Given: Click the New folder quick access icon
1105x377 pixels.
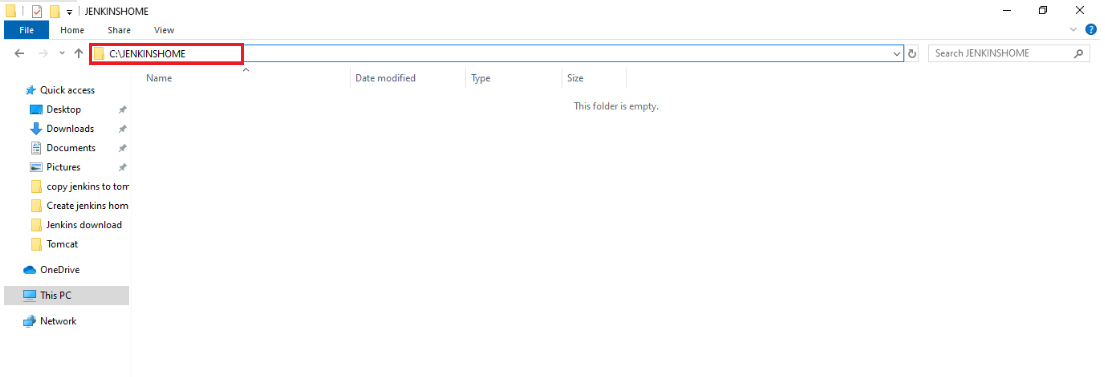Looking at the screenshot, I should click(55, 11).
